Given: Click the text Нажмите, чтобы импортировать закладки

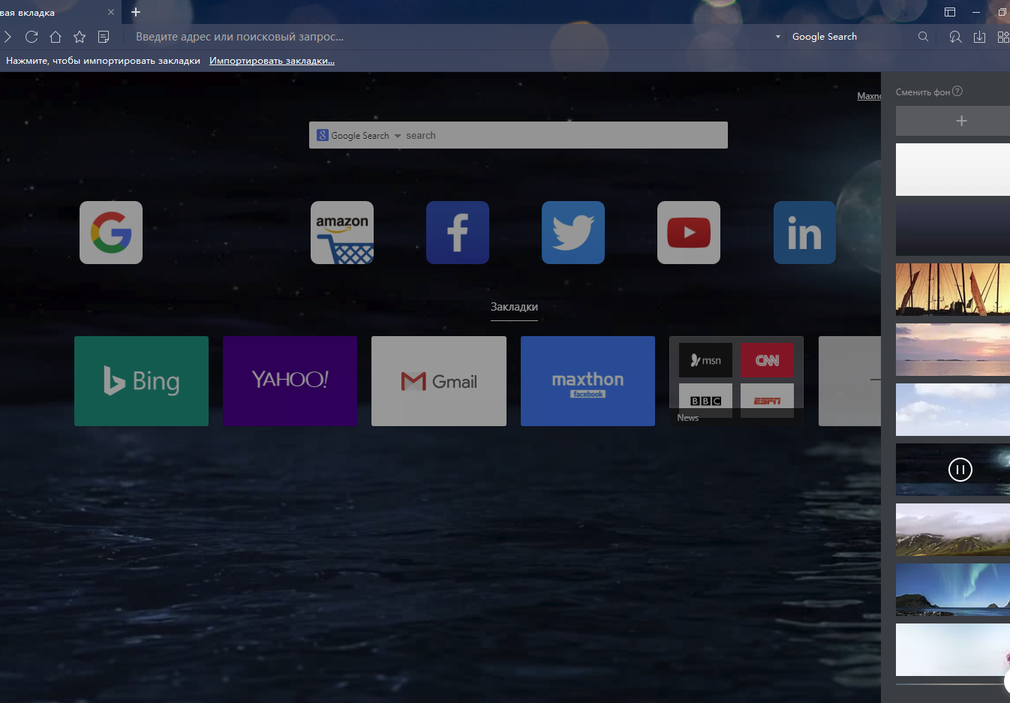Looking at the screenshot, I should point(103,61).
